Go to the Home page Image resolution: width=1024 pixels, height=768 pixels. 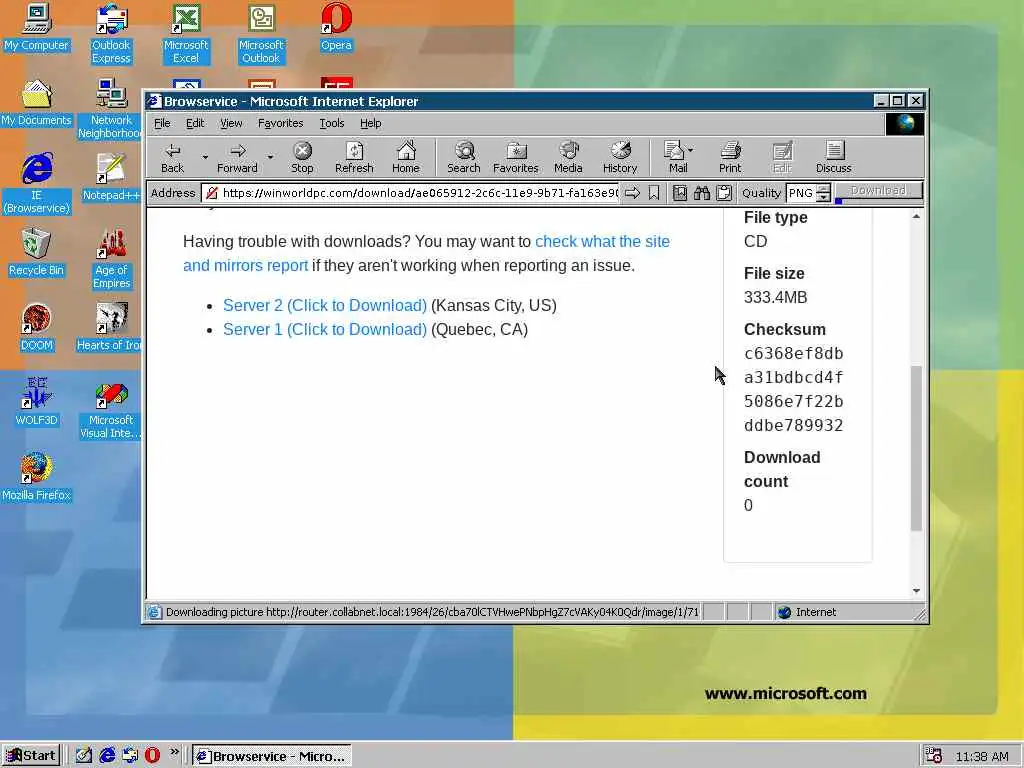(x=406, y=158)
